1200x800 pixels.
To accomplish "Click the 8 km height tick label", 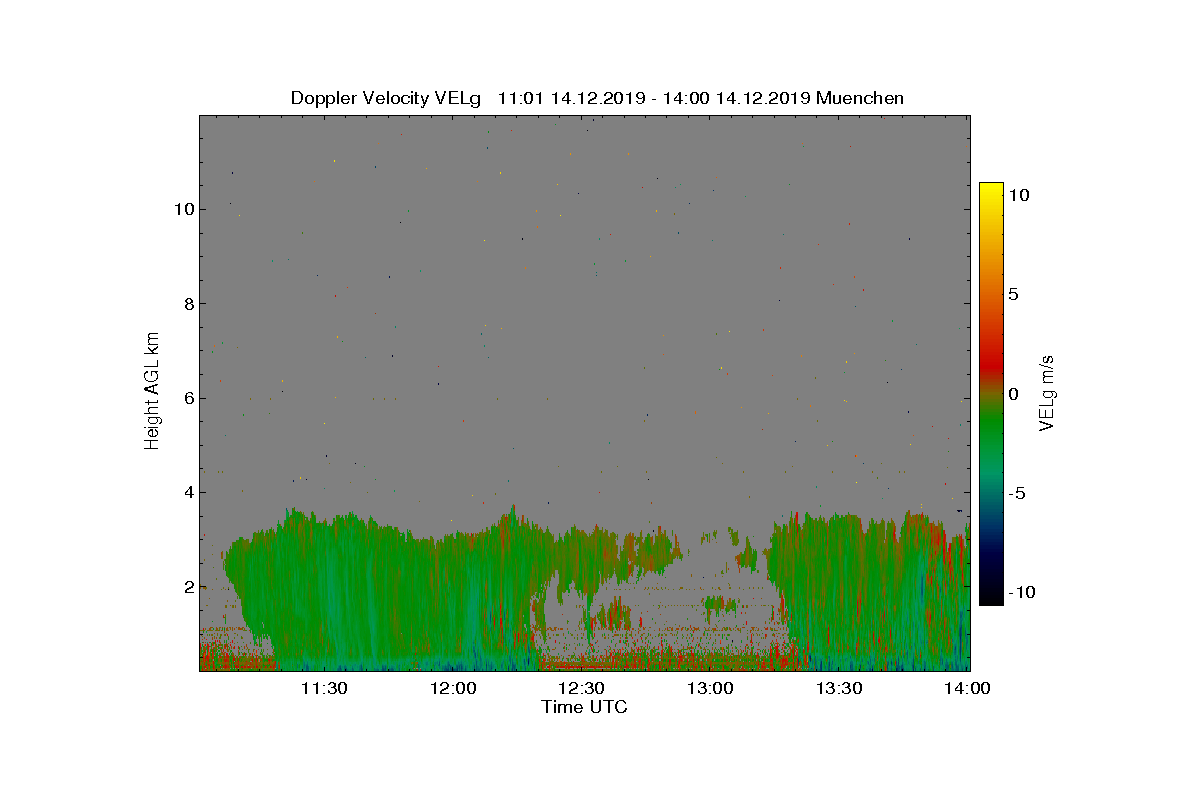I will (188, 304).
